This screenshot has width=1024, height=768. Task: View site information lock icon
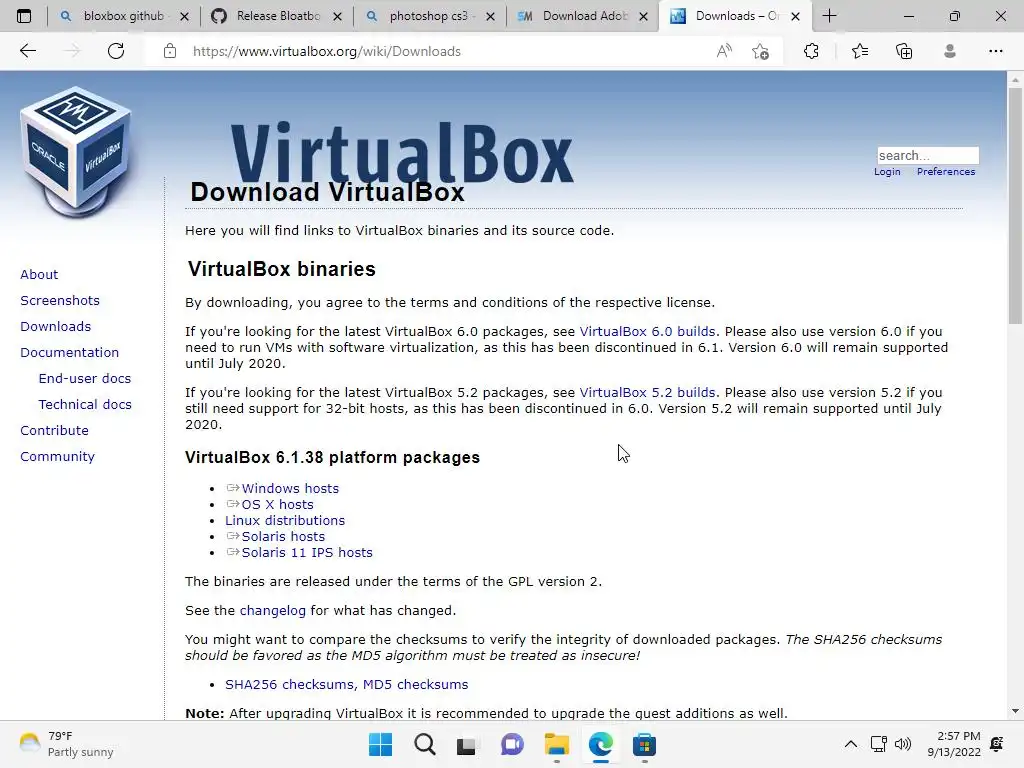pos(170,51)
